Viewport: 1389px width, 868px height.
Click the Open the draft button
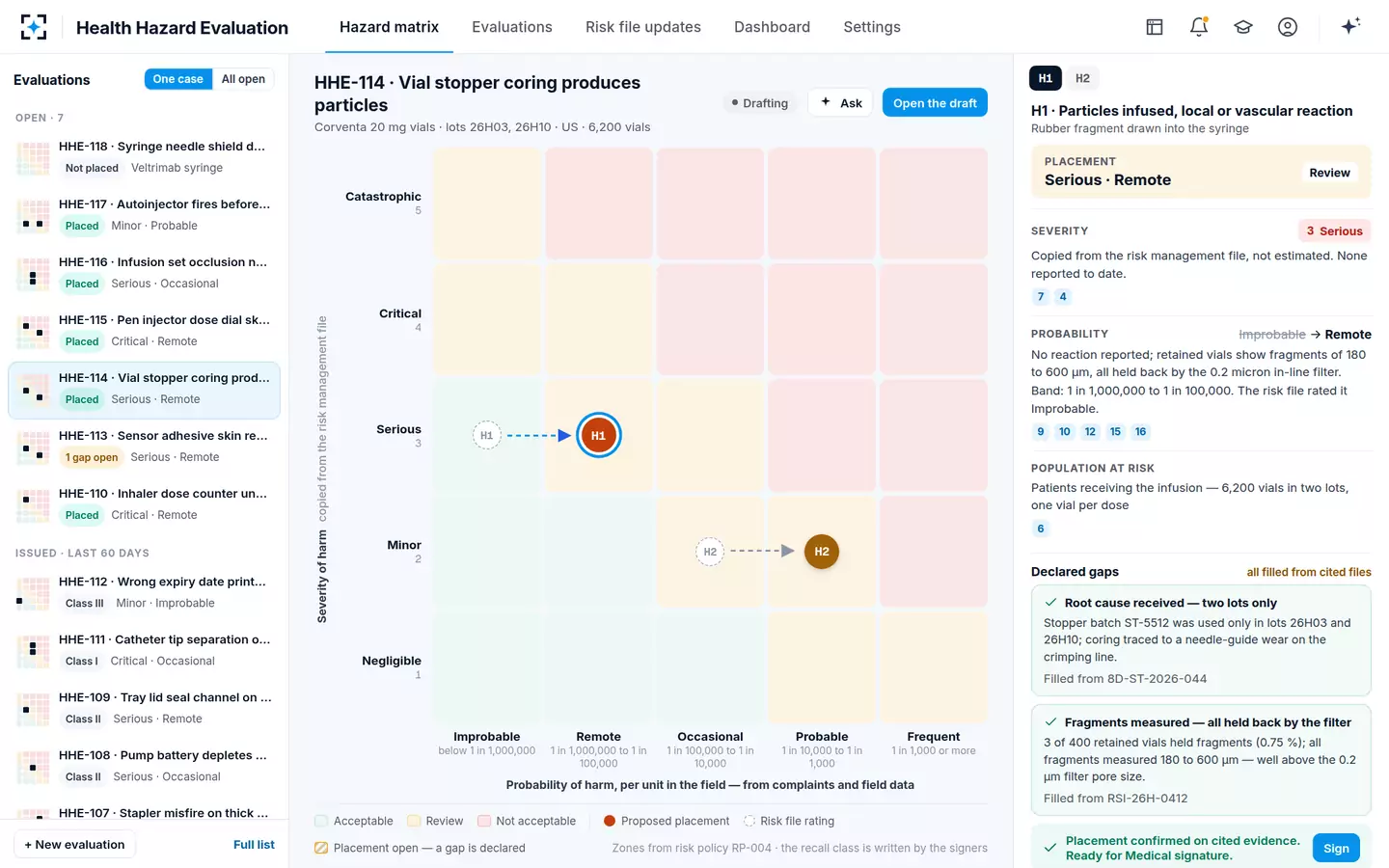point(935,103)
